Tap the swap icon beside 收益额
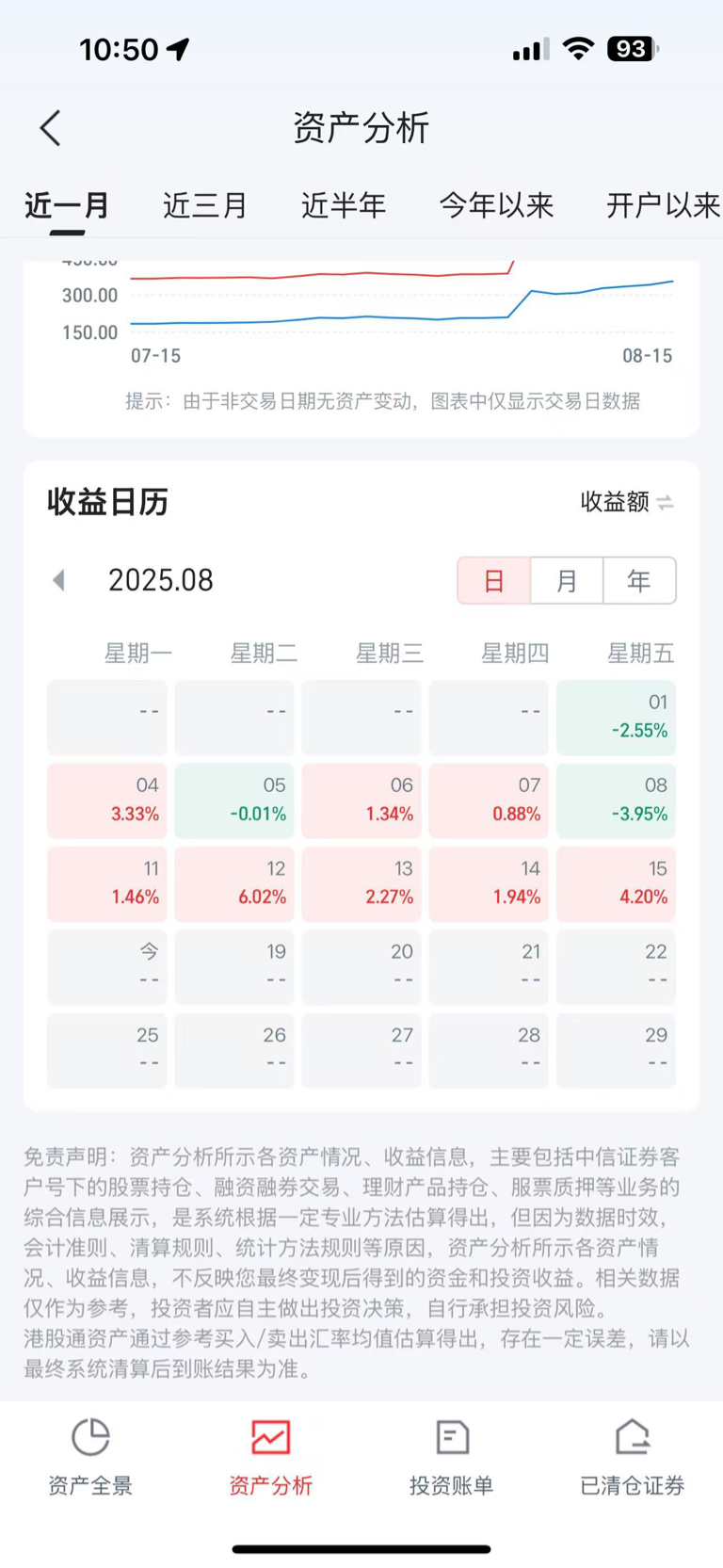This screenshot has height=1568, width=723. (x=666, y=503)
